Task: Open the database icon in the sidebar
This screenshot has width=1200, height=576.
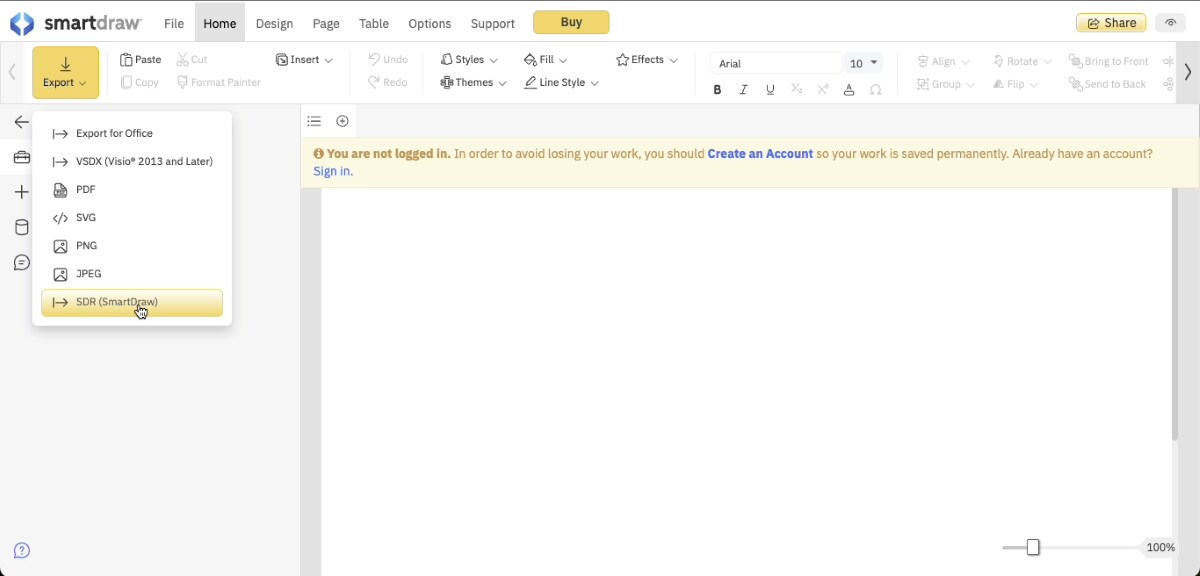Action: coord(21,227)
